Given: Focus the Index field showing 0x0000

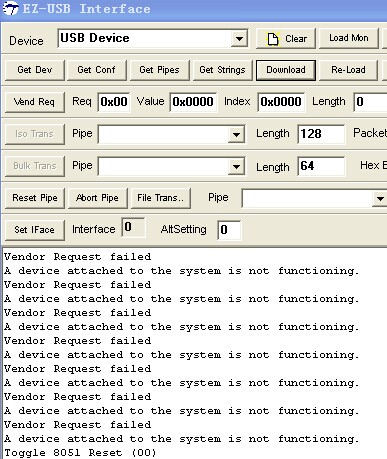Looking at the screenshot, I should [x=281, y=102].
